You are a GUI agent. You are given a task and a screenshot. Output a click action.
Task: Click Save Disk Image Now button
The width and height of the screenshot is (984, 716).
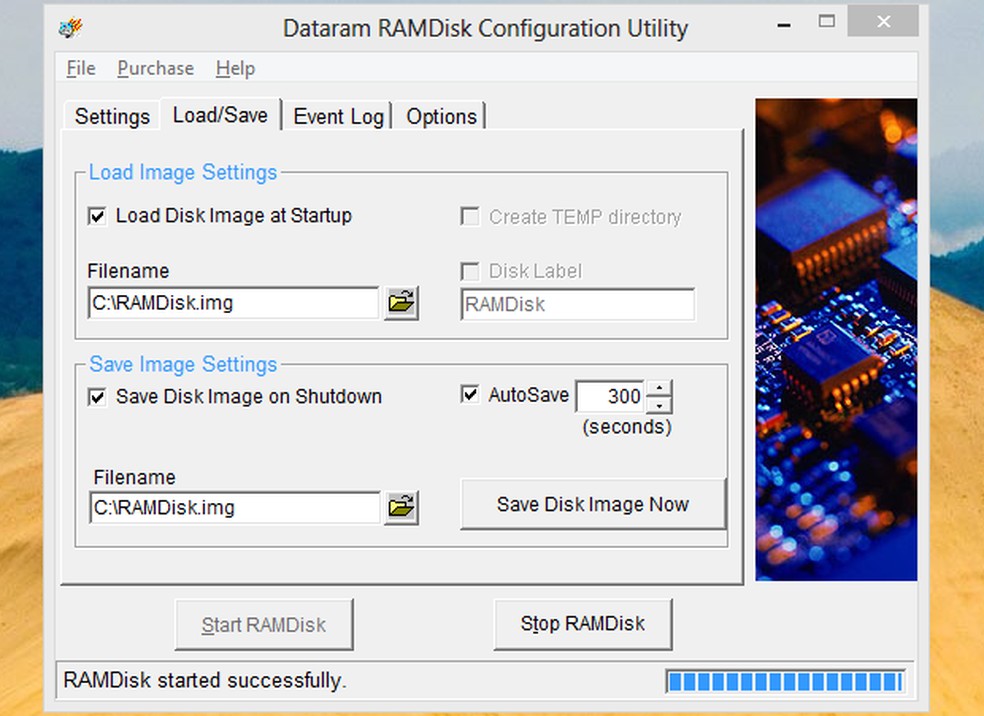point(593,505)
